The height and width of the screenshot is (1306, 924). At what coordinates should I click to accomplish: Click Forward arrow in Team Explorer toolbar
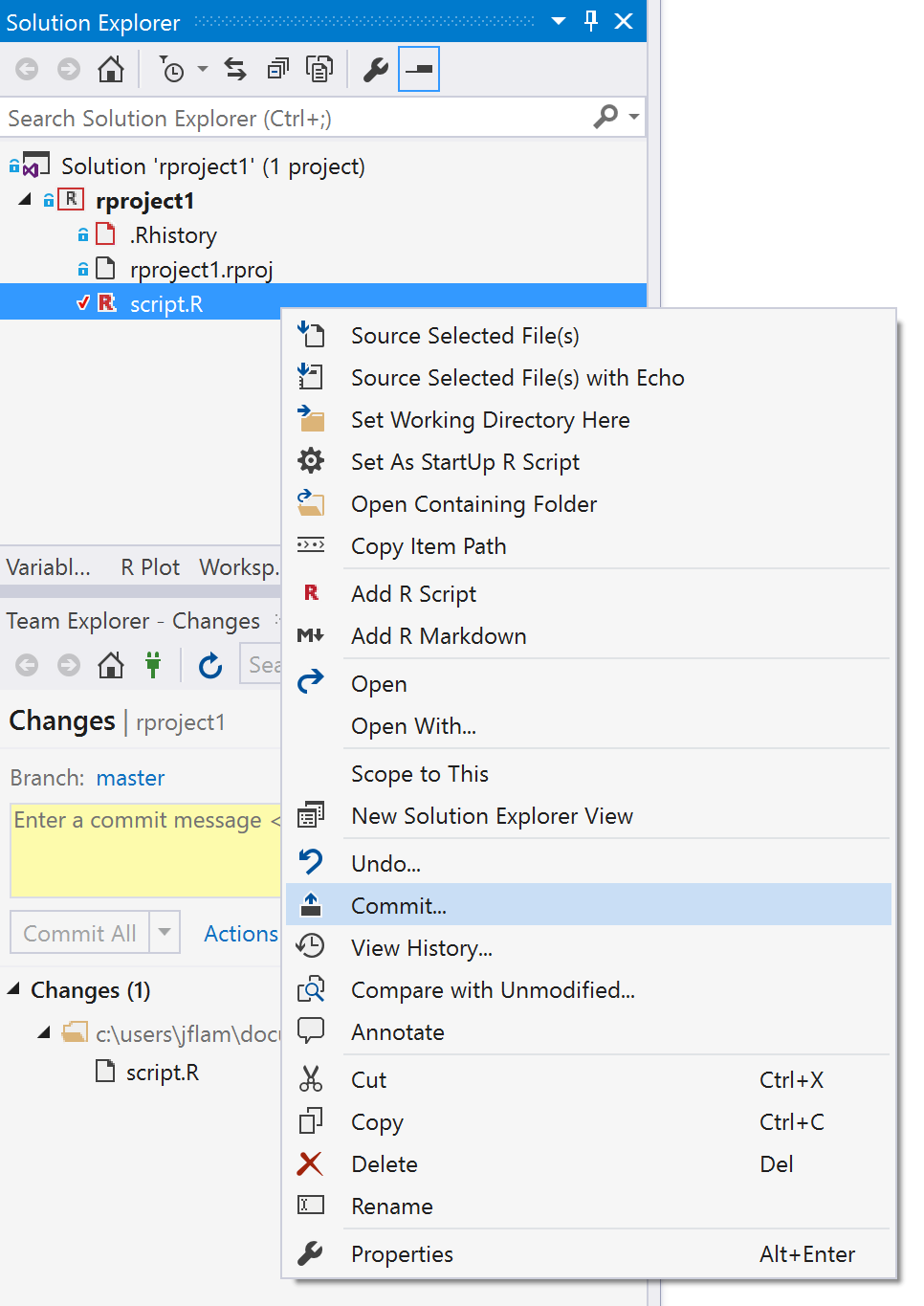pyautogui.click(x=69, y=665)
